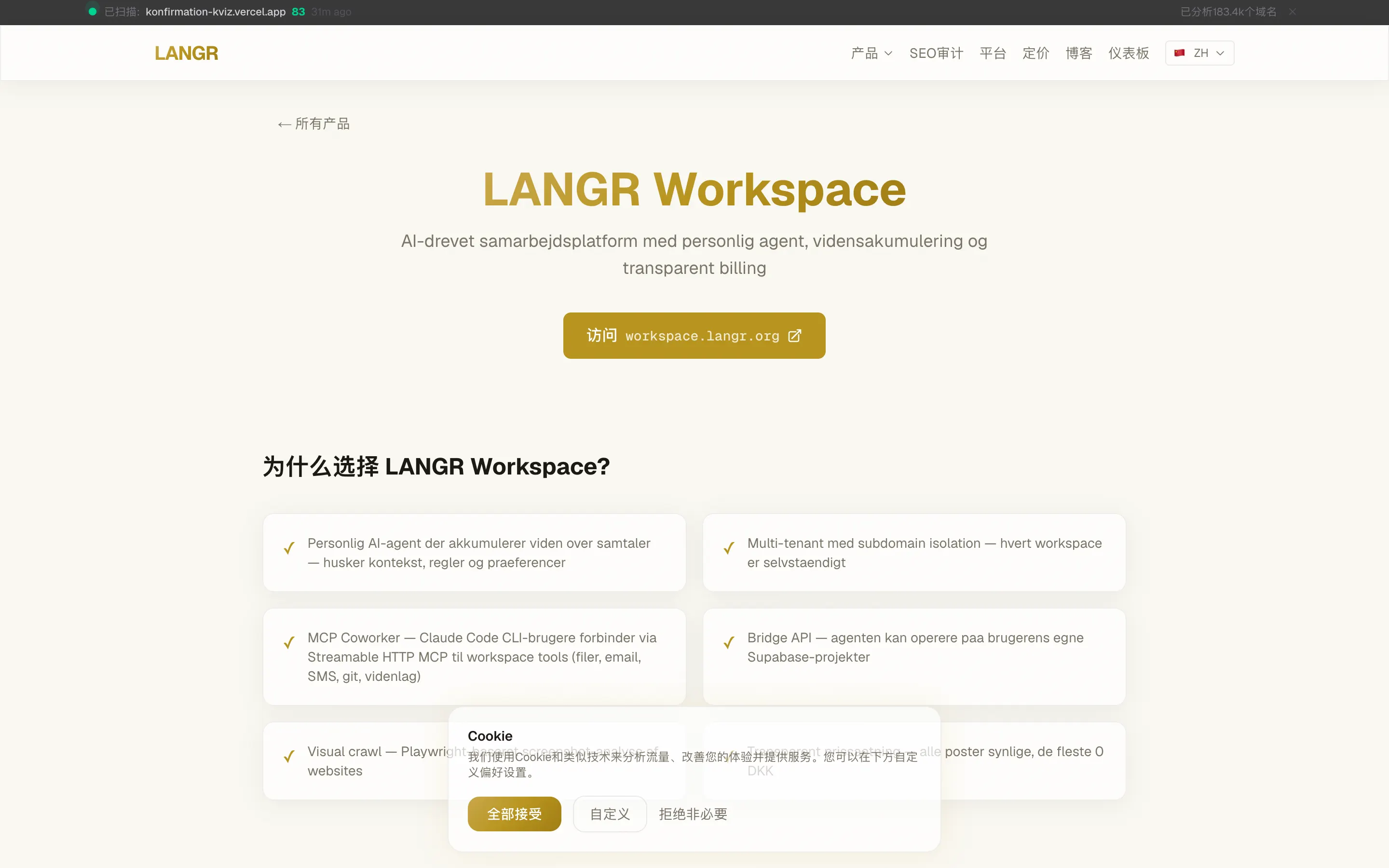Screen dimensions: 1389x868
Task: Go to the 平台 page
Action: pos(993,53)
